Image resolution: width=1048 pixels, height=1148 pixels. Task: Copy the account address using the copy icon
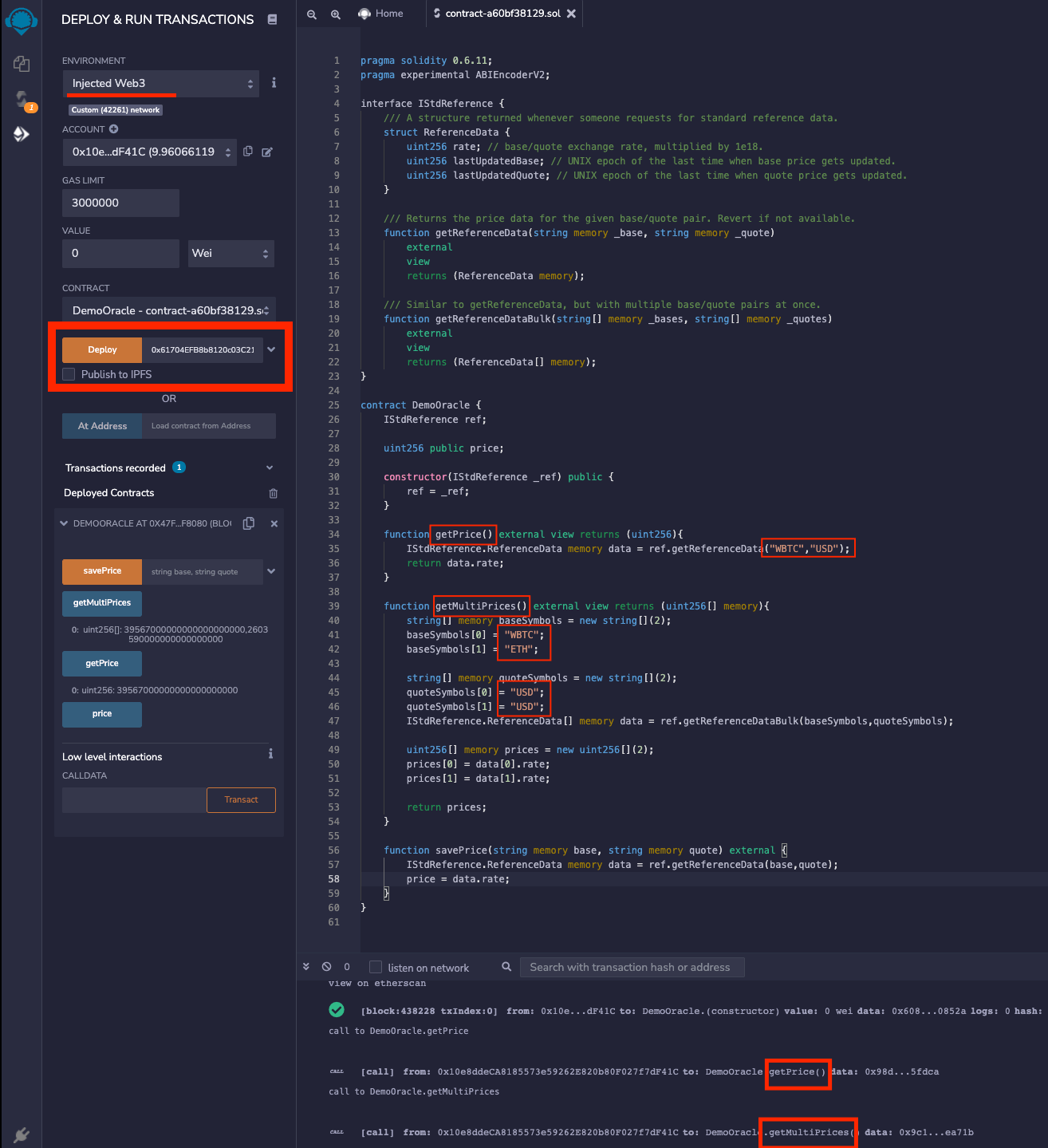(247, 152)
